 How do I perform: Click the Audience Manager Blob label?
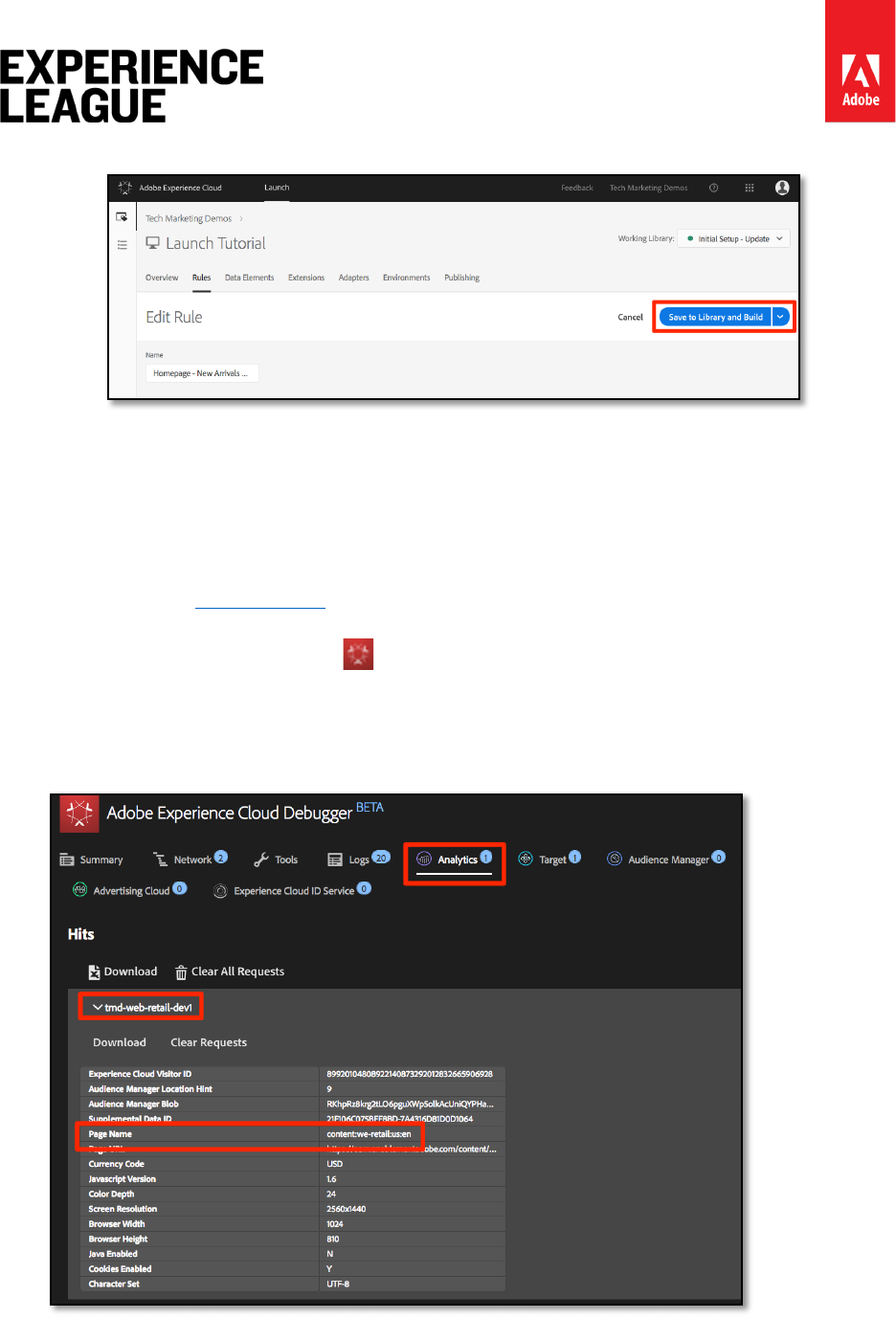[x=133, y=1105]
